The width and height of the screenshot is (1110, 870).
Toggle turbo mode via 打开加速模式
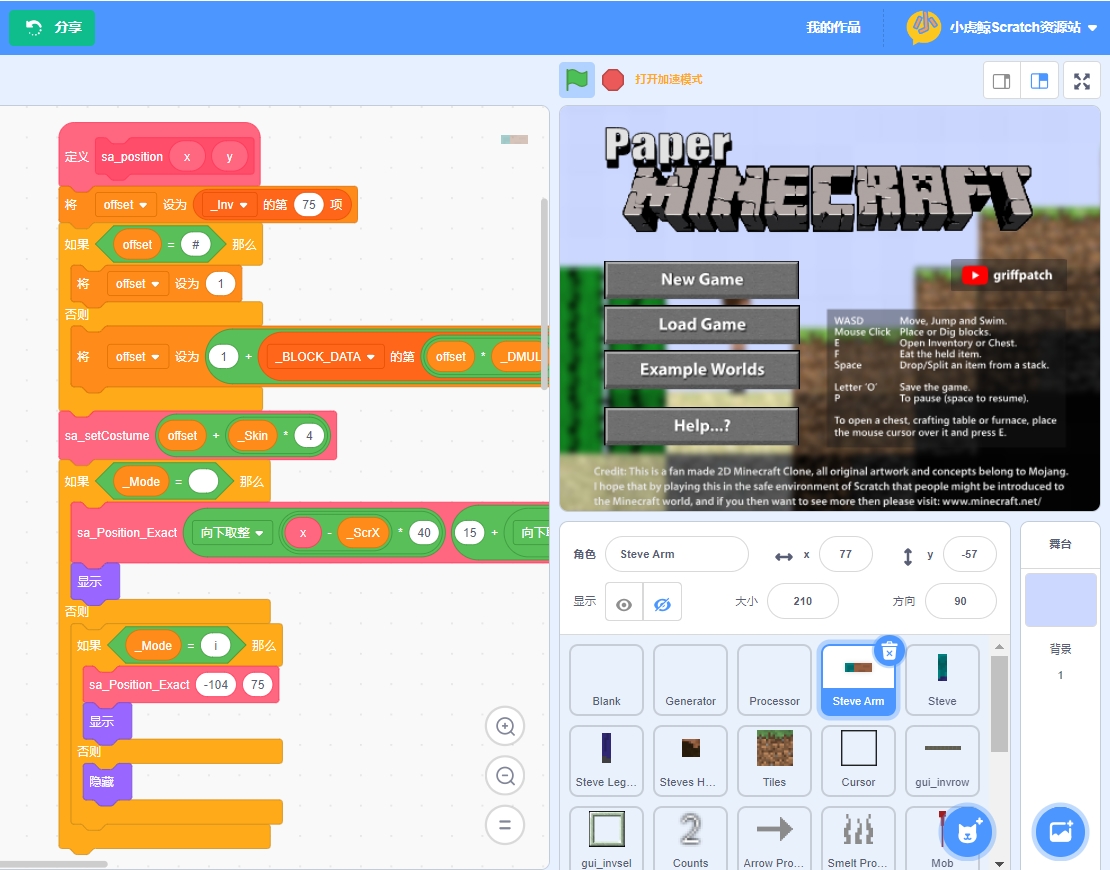[x=668, y=79]
